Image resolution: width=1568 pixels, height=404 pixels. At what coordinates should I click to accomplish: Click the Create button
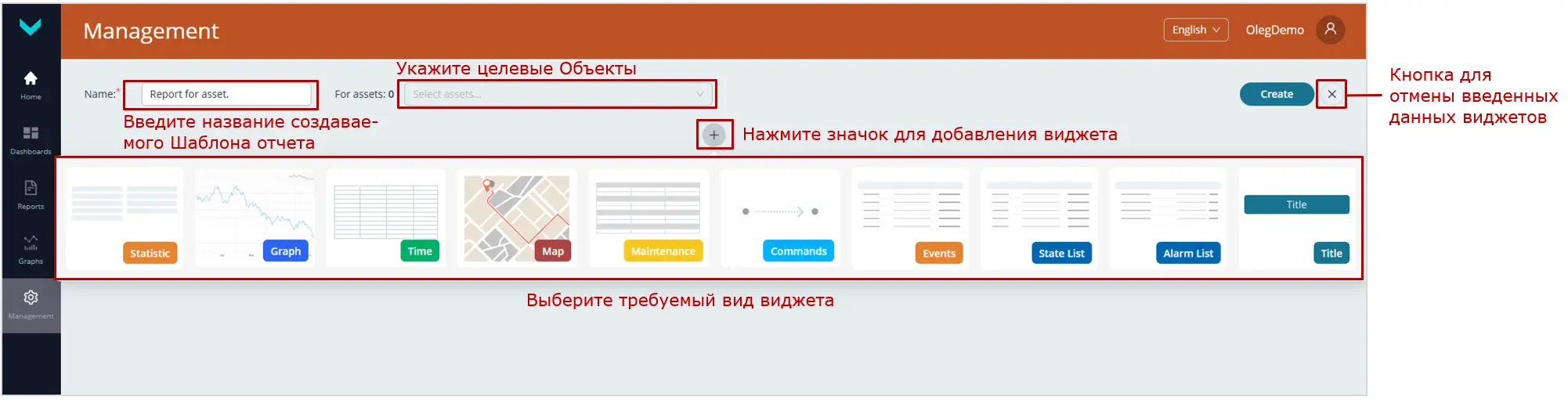(1277, 94)
